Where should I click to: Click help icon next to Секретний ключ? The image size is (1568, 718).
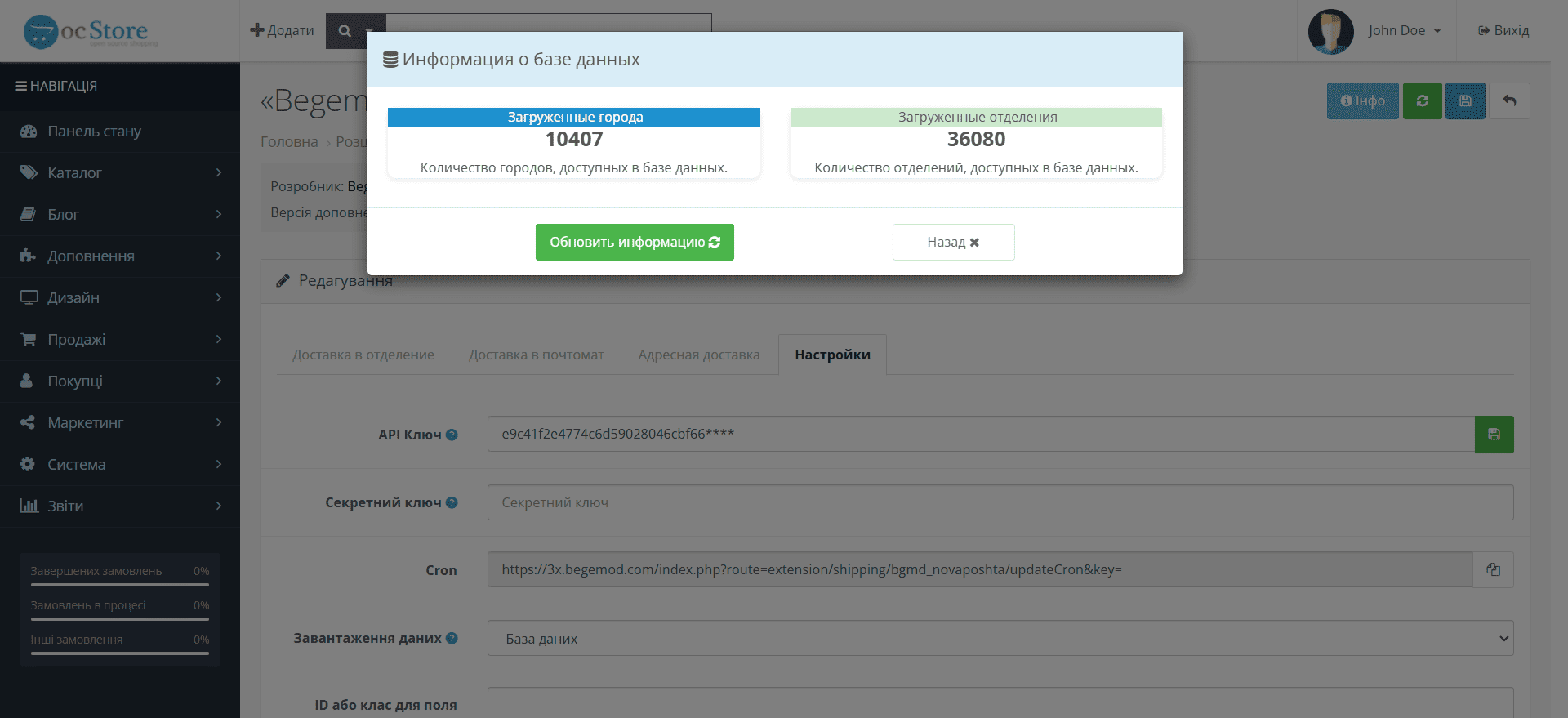tap(452, 502)
